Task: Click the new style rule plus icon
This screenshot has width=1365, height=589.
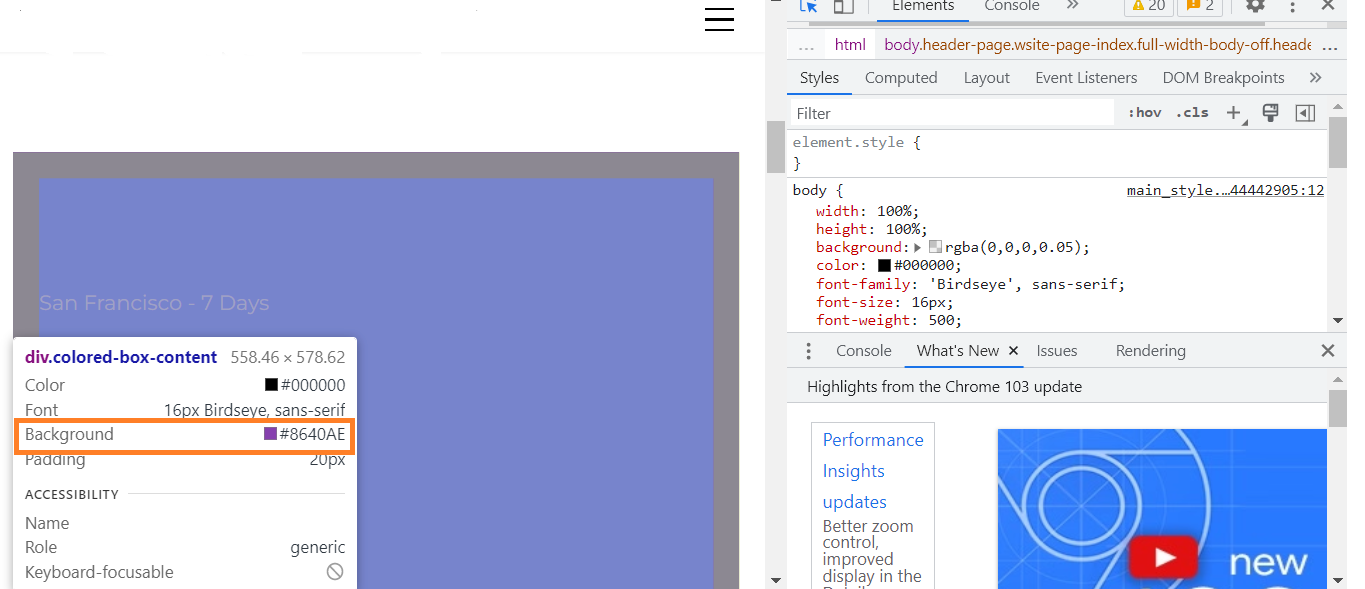Action: [x=1233, y=113]
